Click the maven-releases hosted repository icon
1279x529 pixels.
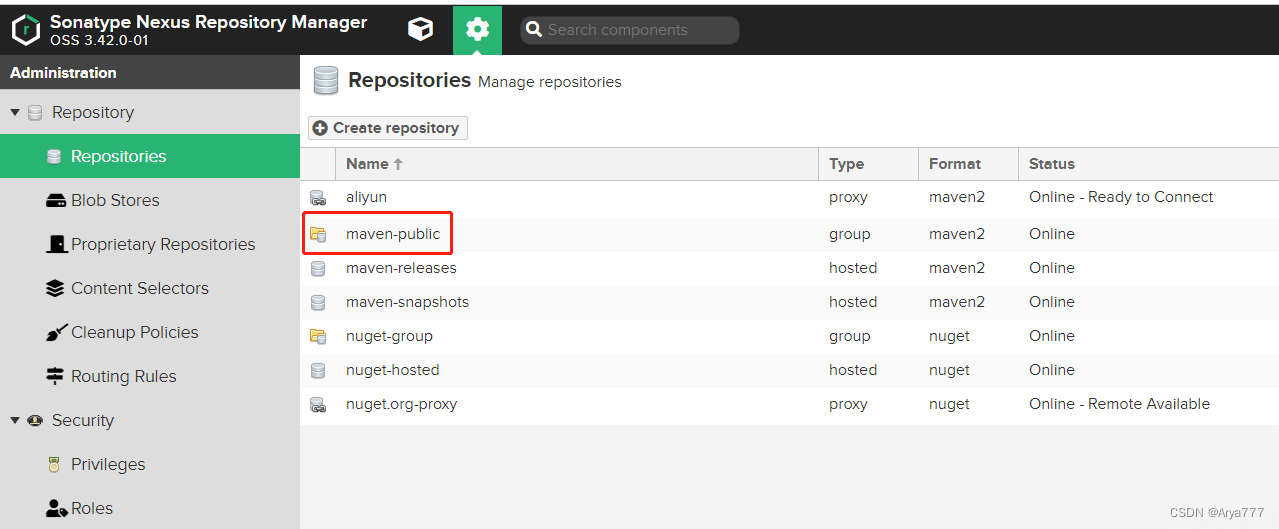pos(318,268)
